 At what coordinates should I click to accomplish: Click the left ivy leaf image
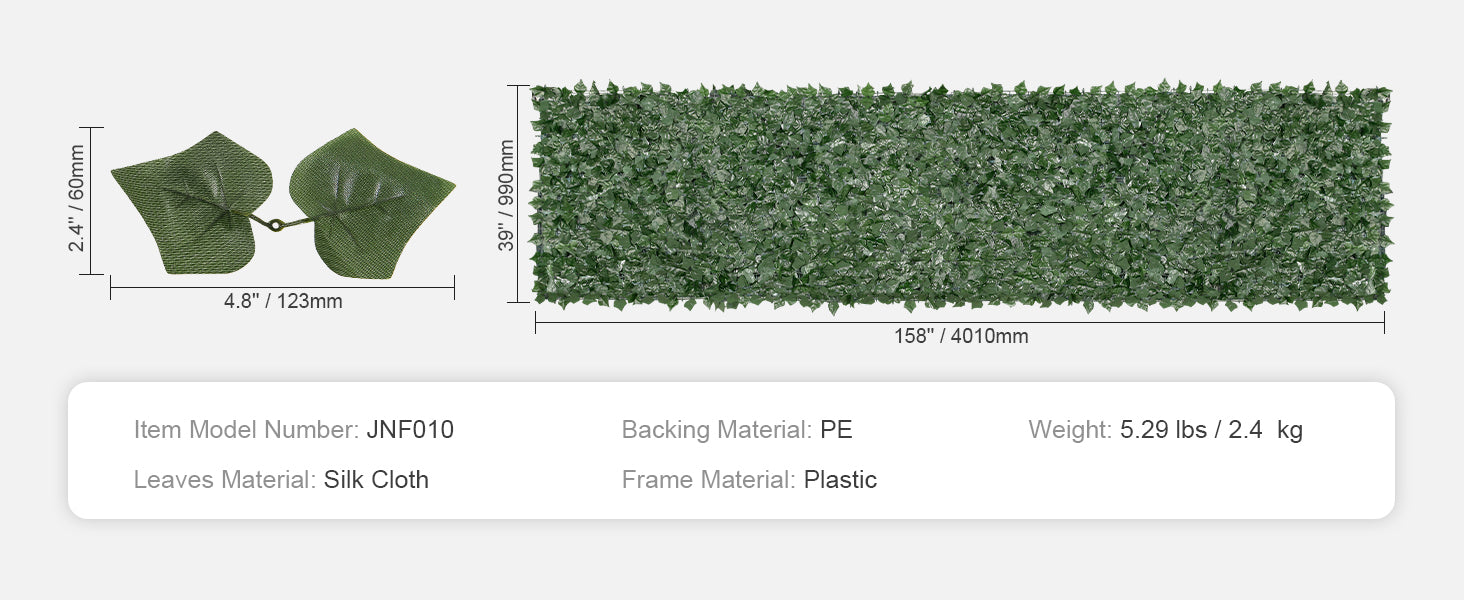point(188,200)
